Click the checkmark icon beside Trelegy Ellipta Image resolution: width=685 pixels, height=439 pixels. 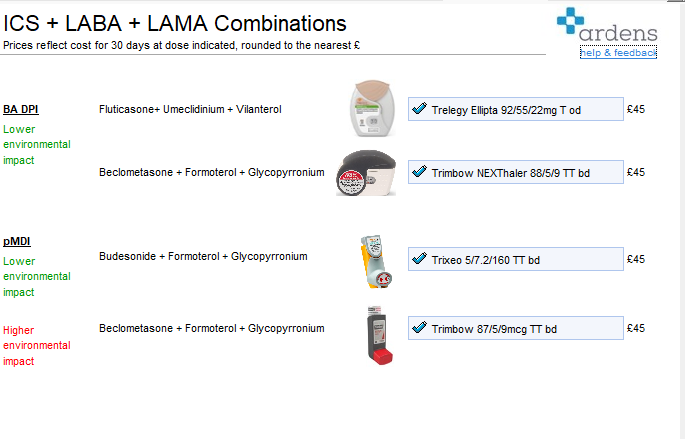[420, 109]
